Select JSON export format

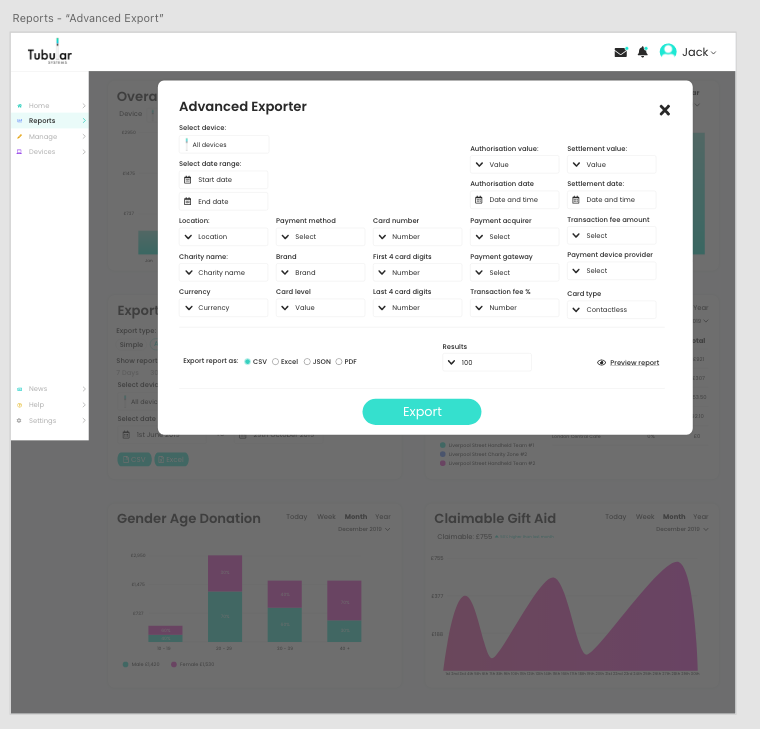point(307,361)
